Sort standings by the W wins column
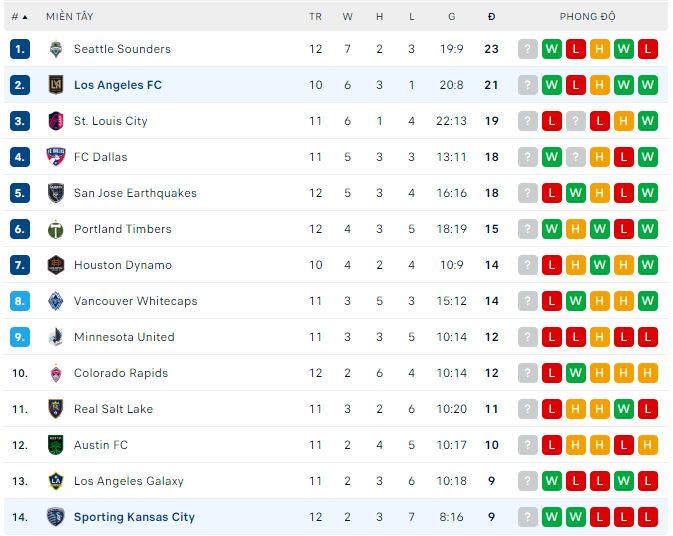 coord(347,17)
